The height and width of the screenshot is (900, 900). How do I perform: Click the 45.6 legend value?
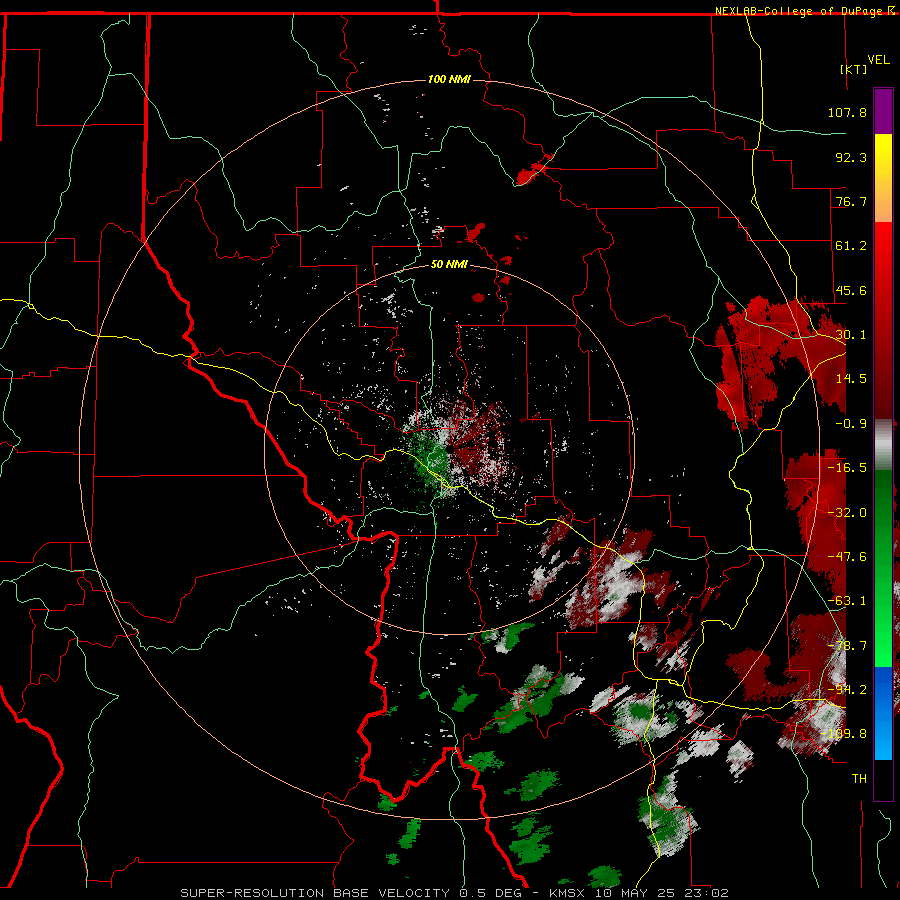pos(851,290)
